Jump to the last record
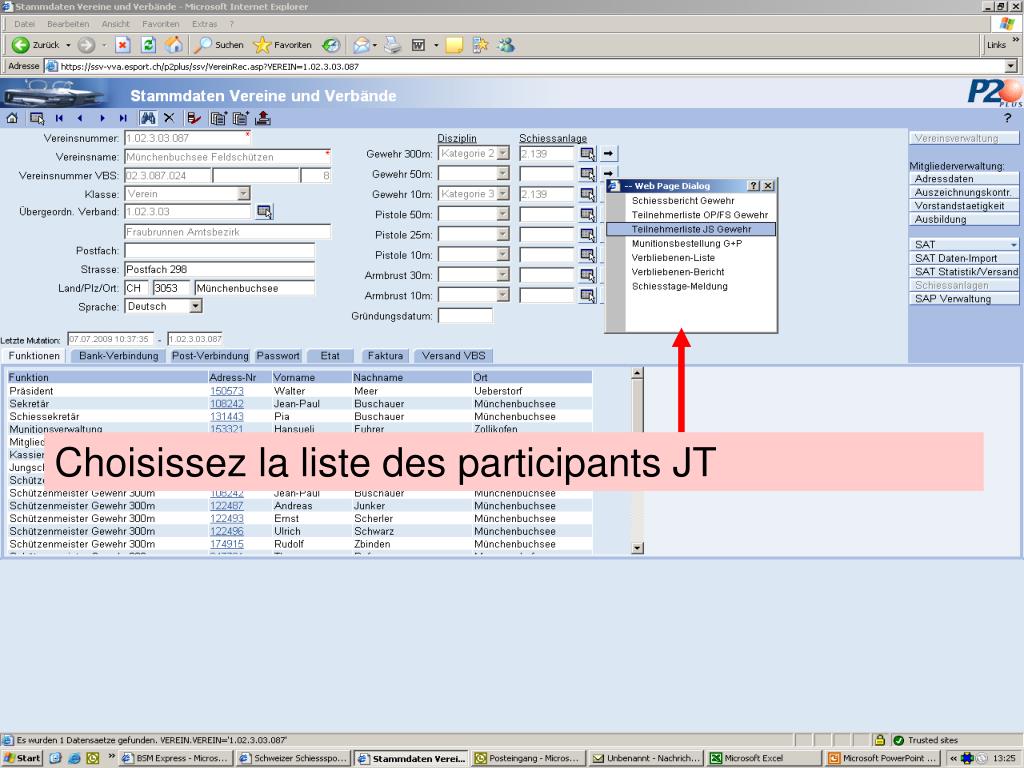 (x=123, y=118)
